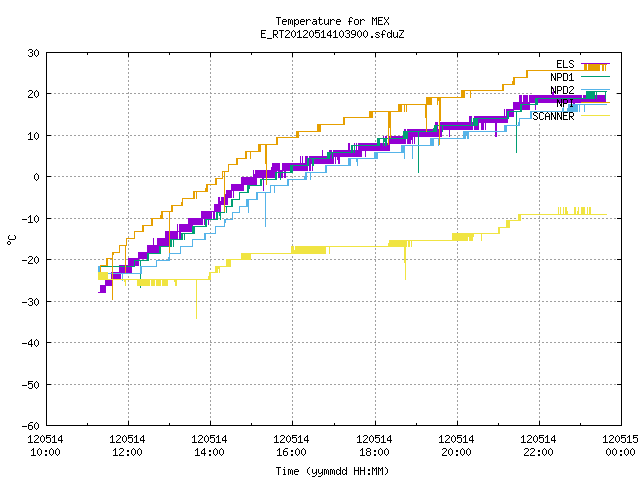This screenshot has height=480, width=640.
Task: Click the SCANNER legend label
Action: pyautogui.click(x=553, y=116)
